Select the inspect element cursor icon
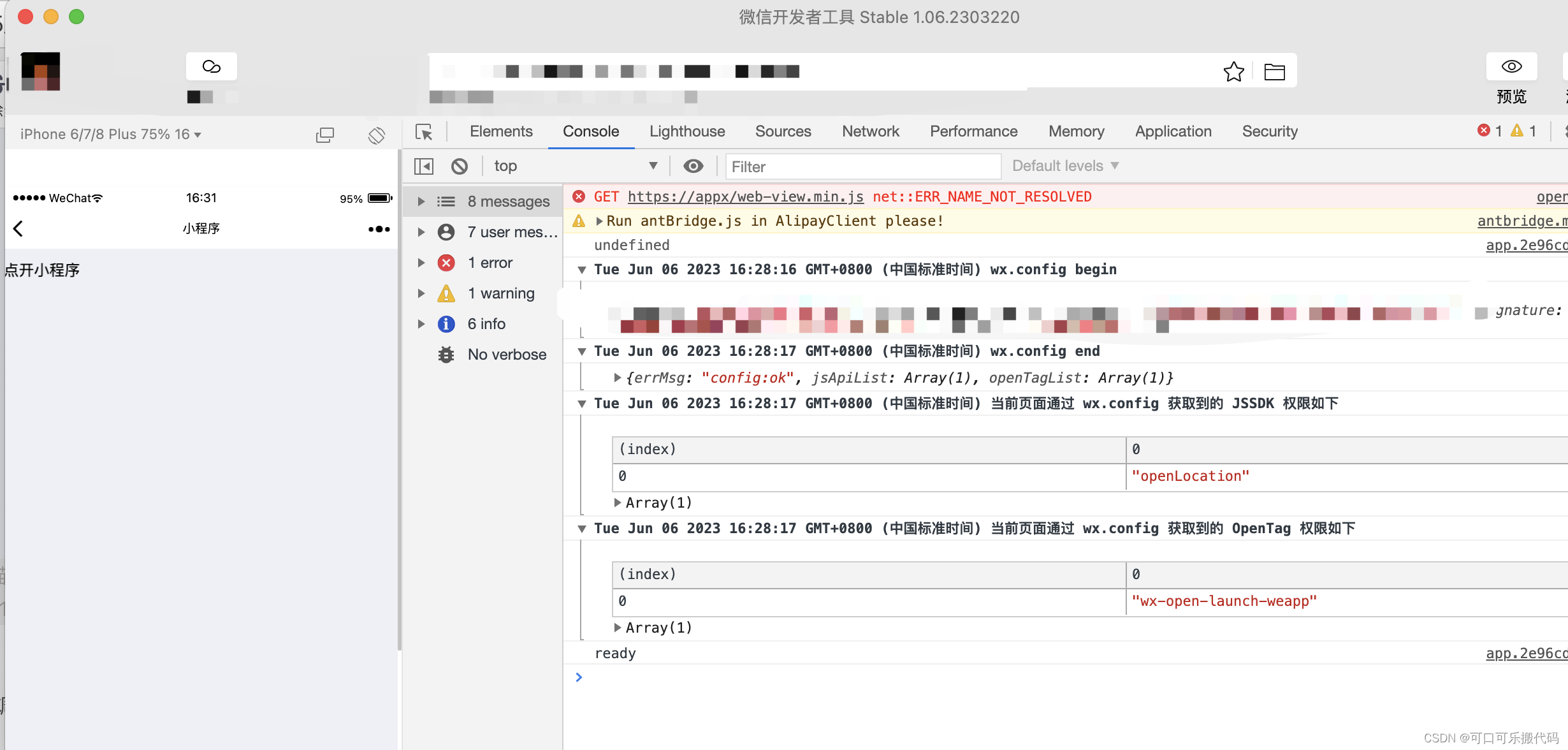Screen dimensions: 1568x750 [424, 133]
